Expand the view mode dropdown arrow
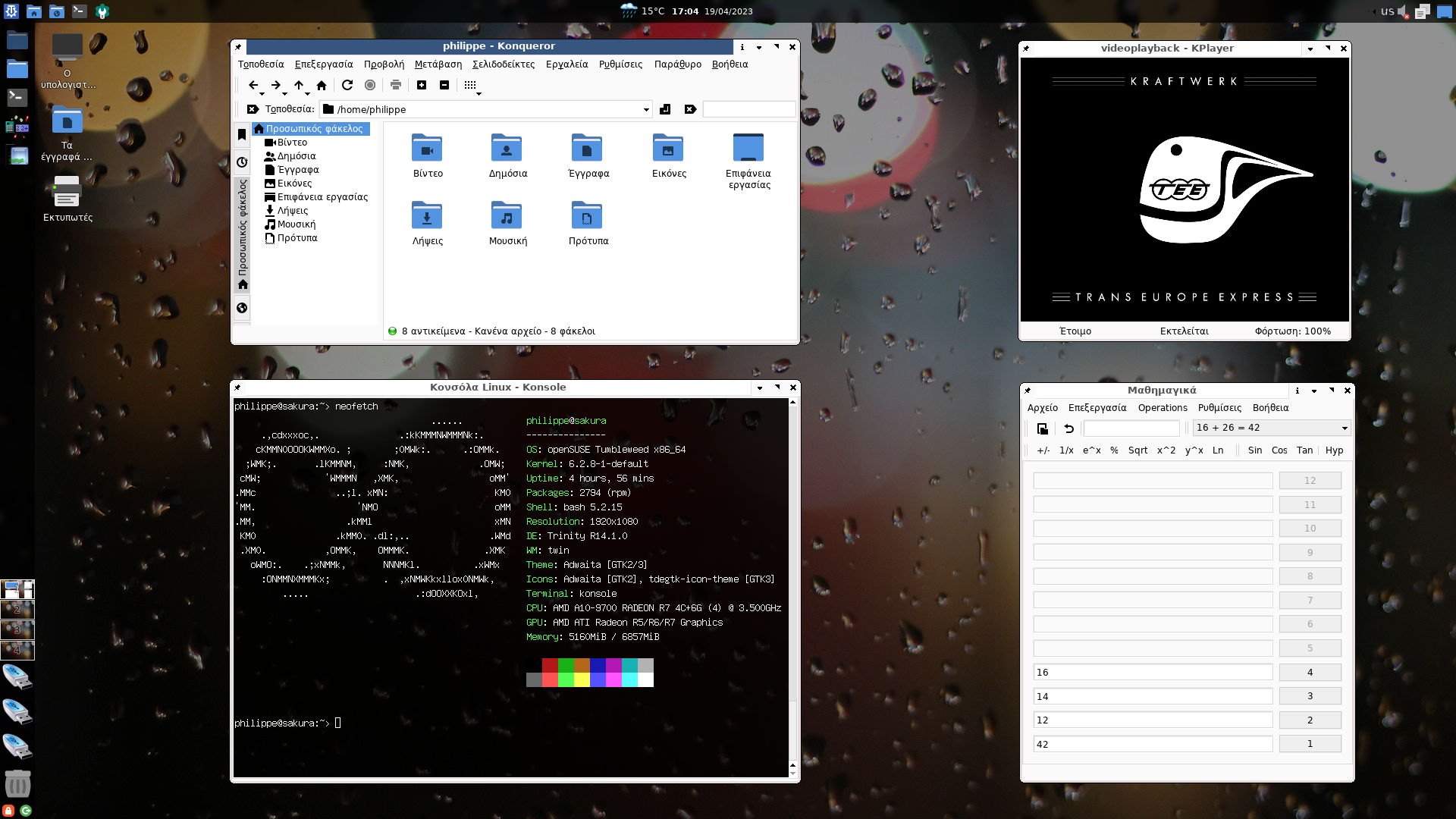1456x819 pixels. tap(479, 93)
